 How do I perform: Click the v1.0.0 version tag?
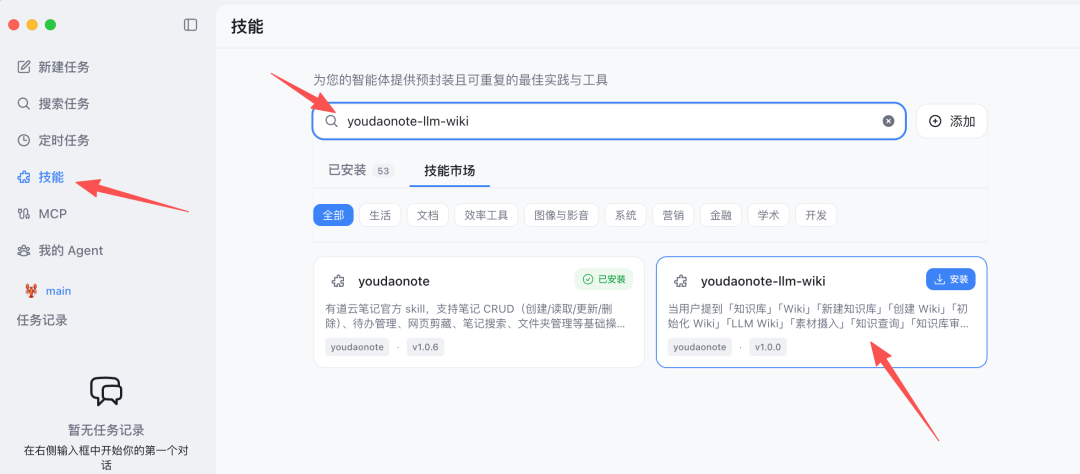768,347
